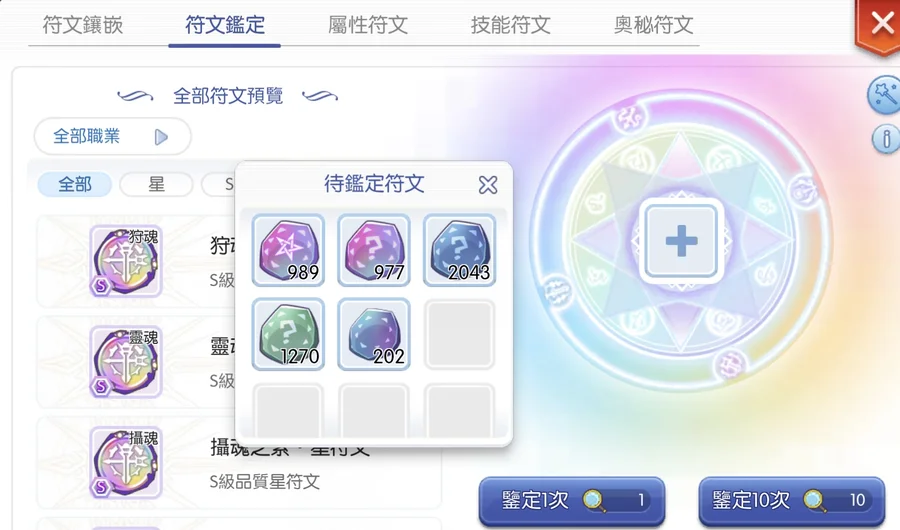Click the 攝魂 S-grade rune icon
900x530 pixels.
pyautogui.click(x=126, y=462)
